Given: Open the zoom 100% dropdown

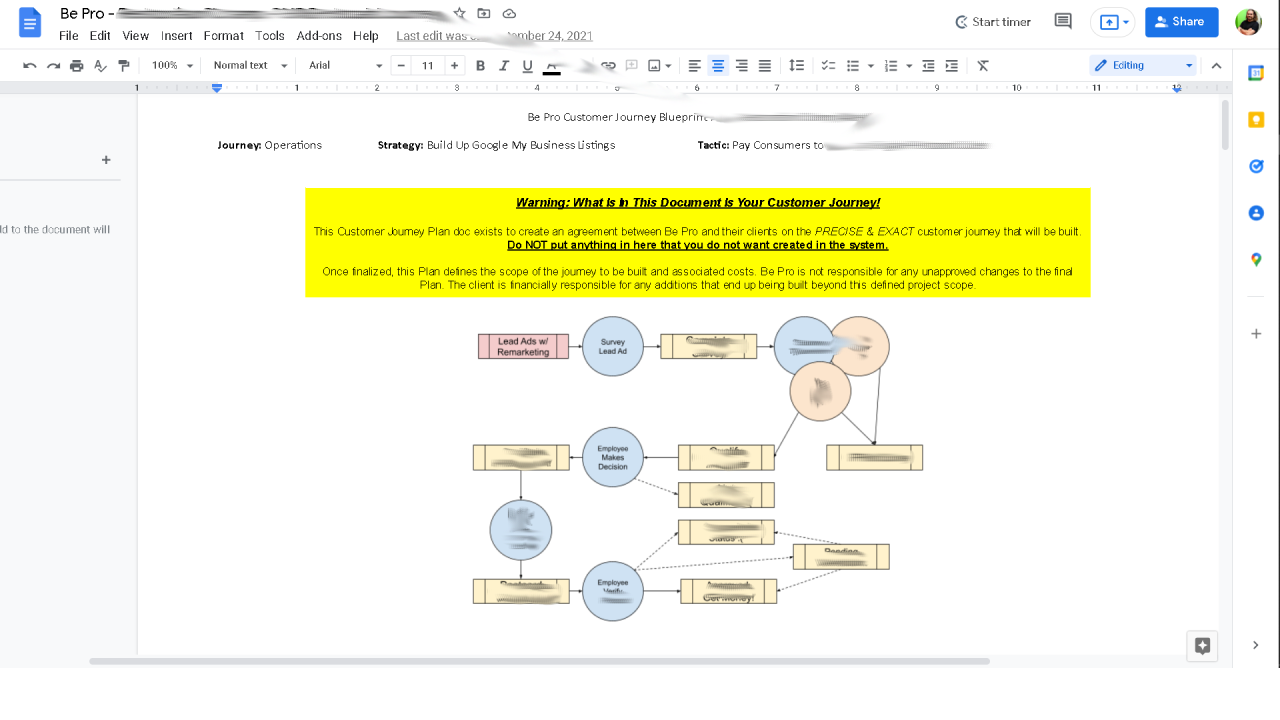Looking at the screenshot, I should (x=172, y=66).
